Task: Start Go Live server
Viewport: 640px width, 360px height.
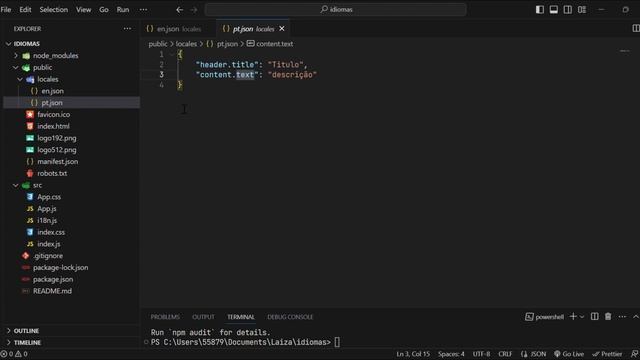Action: (x=569, y=354)
